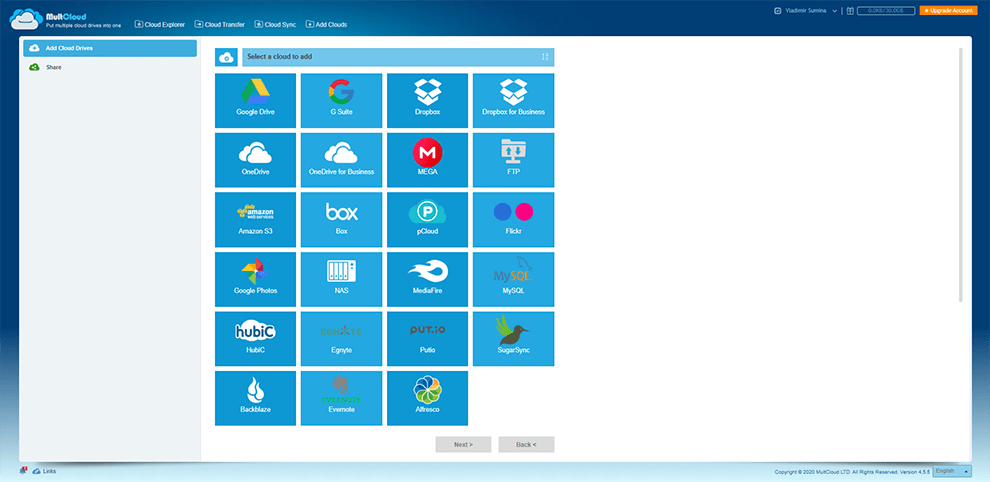
Task: Select the OneDrive cloud tile
Action: pos(255,160)
